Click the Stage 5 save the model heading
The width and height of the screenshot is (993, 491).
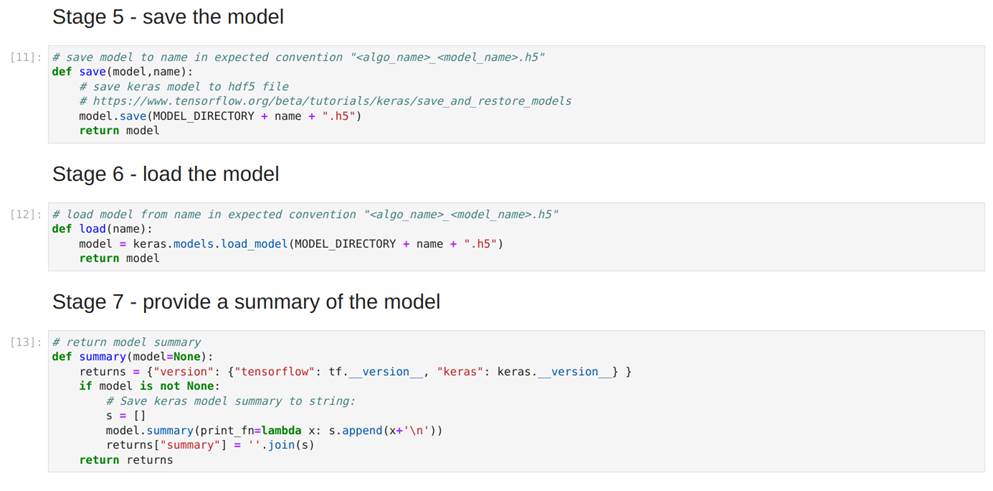(168, 17)
